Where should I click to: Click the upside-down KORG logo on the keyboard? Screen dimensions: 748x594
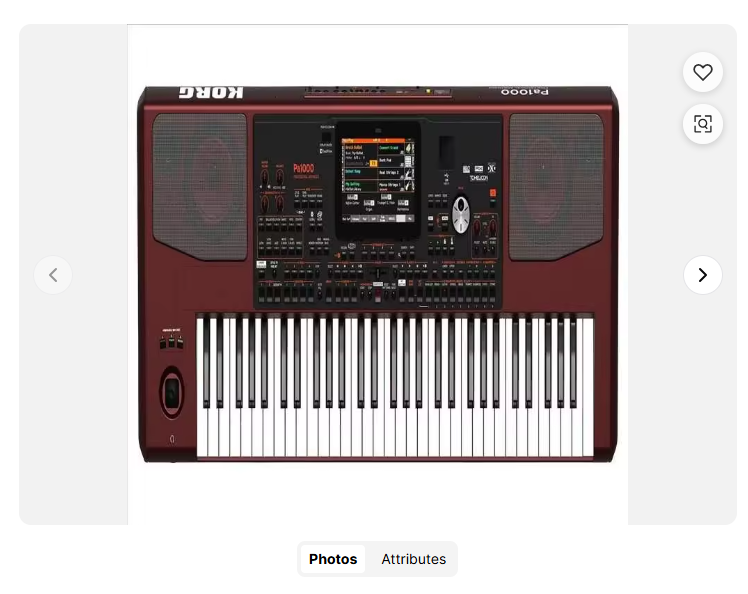coord(211,93)
